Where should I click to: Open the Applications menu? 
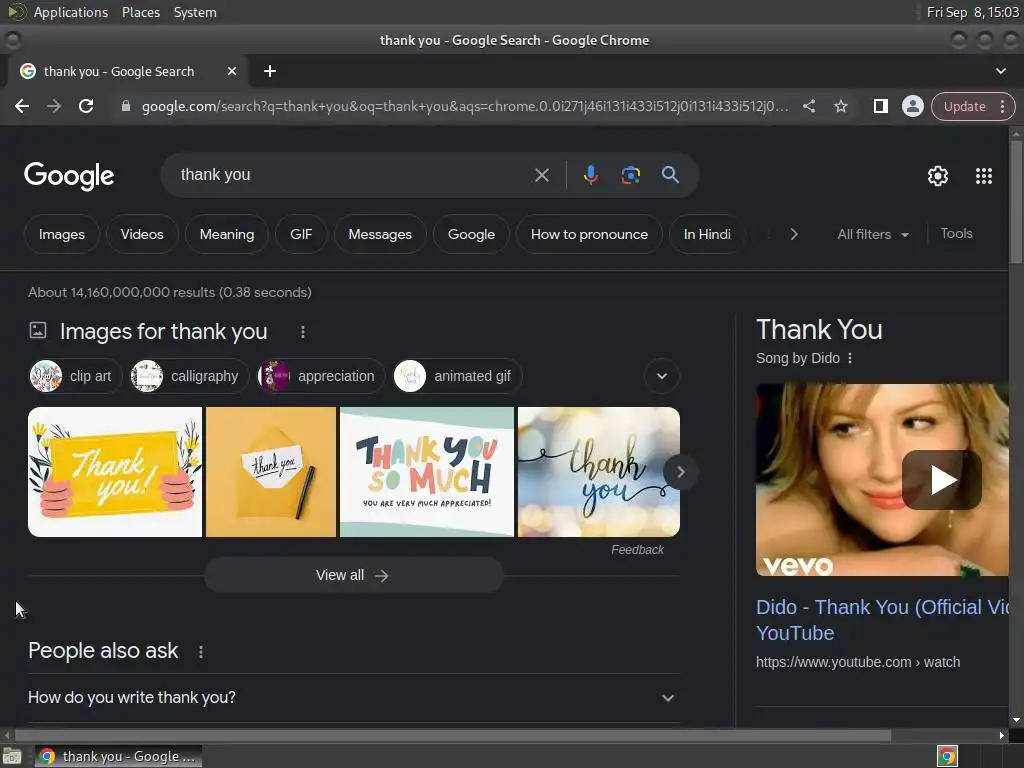pos(71,12)
